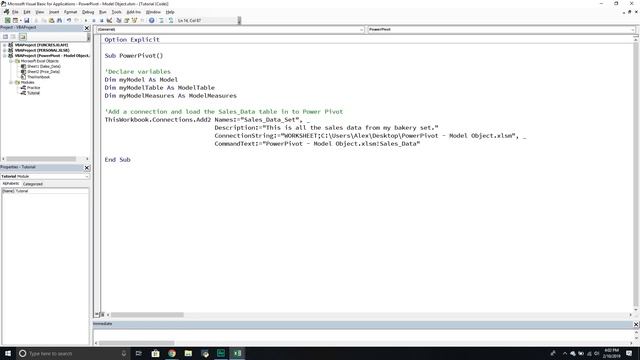This screenshot has width=640, height=360.
Task: Click 'Dim myModelTable As ModelTable' line
Action: click(x=160, y=88)
